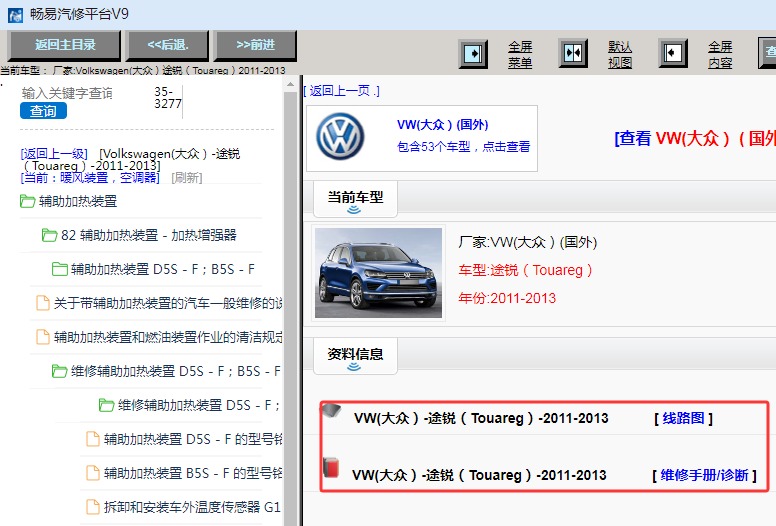Viewport: 776px width, 526px height.
Task: Click 年份:2011-2013 red text
Action: click(x=507, y=298)
